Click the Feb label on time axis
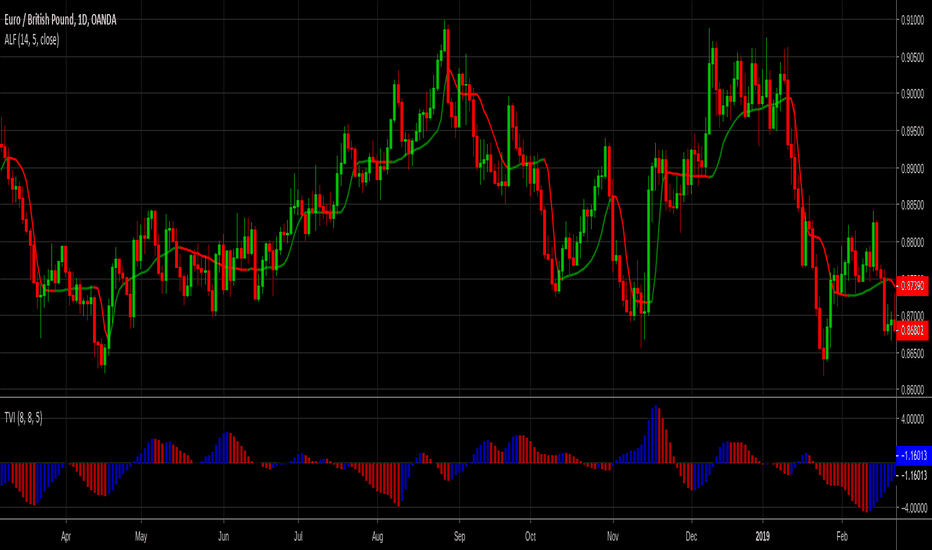Screen dimensions: 932x550 pyautogui.click(x=842, y=536)
